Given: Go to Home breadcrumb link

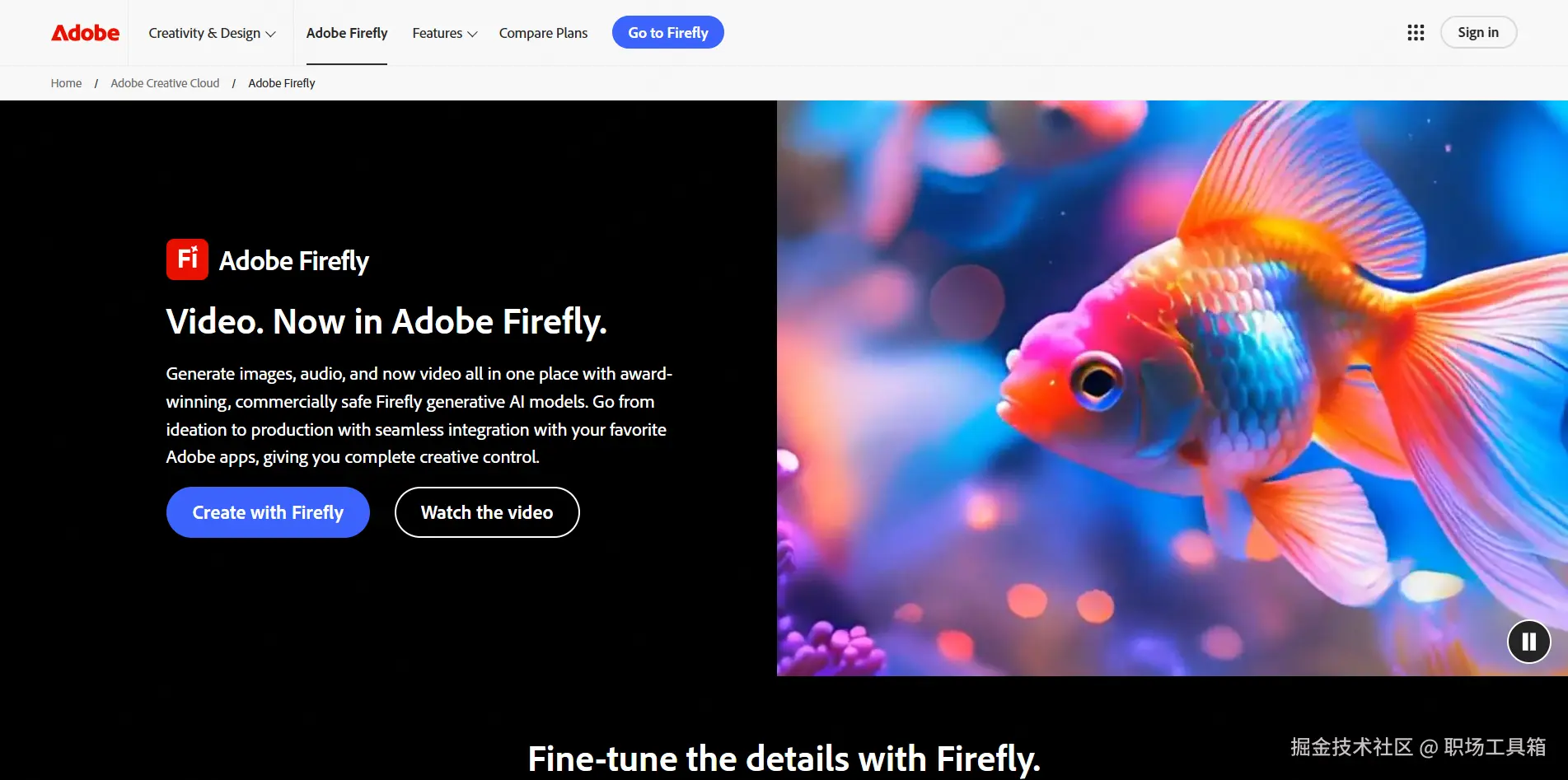Looking at the screenshot, I should point(66,83).
